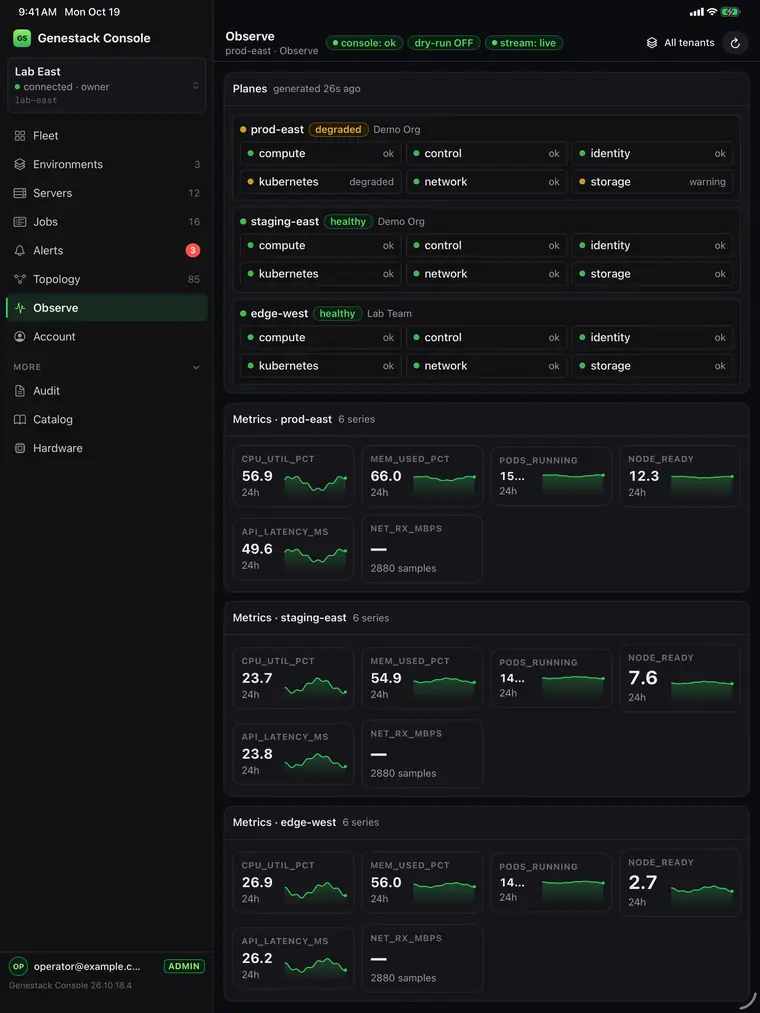Click the staging-east healthy badge
Image resolution: width=760 pixels, height=1013 pixels.
(348, 222)
